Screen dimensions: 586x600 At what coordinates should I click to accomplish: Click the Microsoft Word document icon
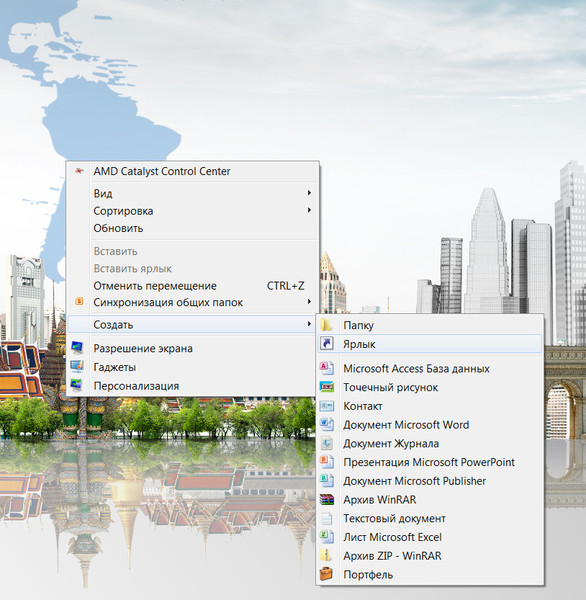point(326,424)
